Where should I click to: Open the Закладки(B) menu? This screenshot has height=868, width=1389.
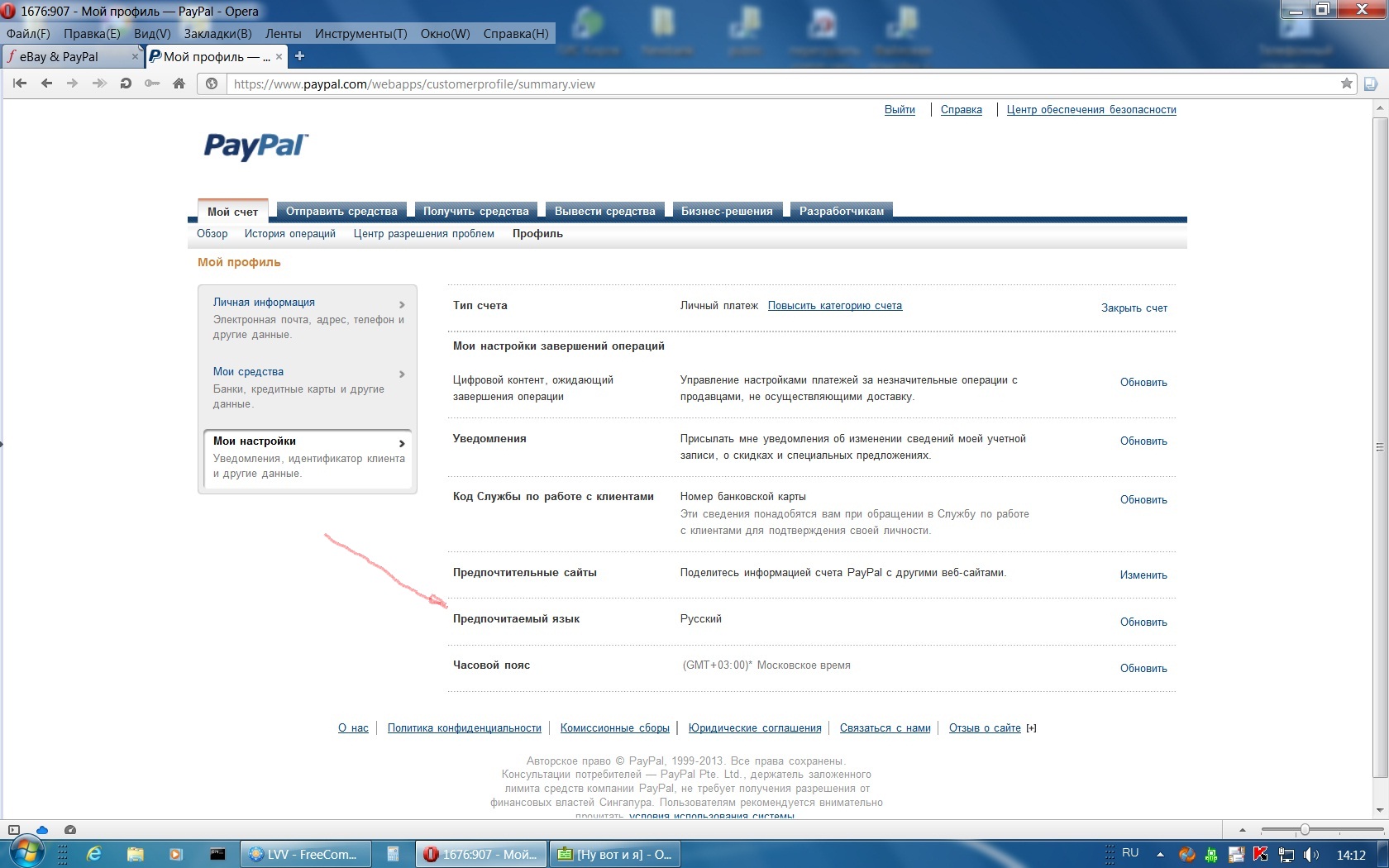tap(217, 34)
